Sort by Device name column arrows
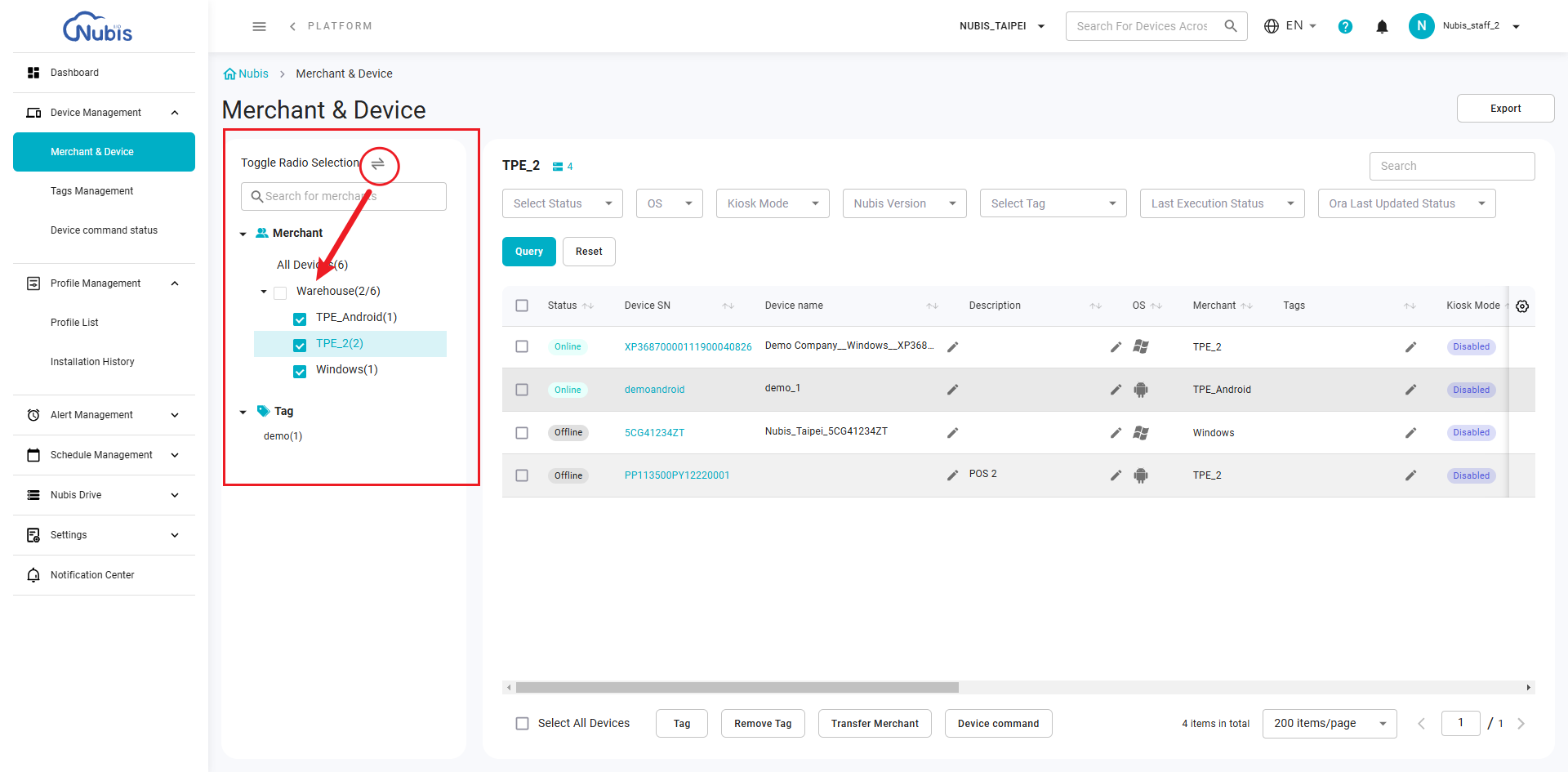Image resolution: width=1568 pixels, height=772 pixels. pyautogui.click(x=933, y=306)
